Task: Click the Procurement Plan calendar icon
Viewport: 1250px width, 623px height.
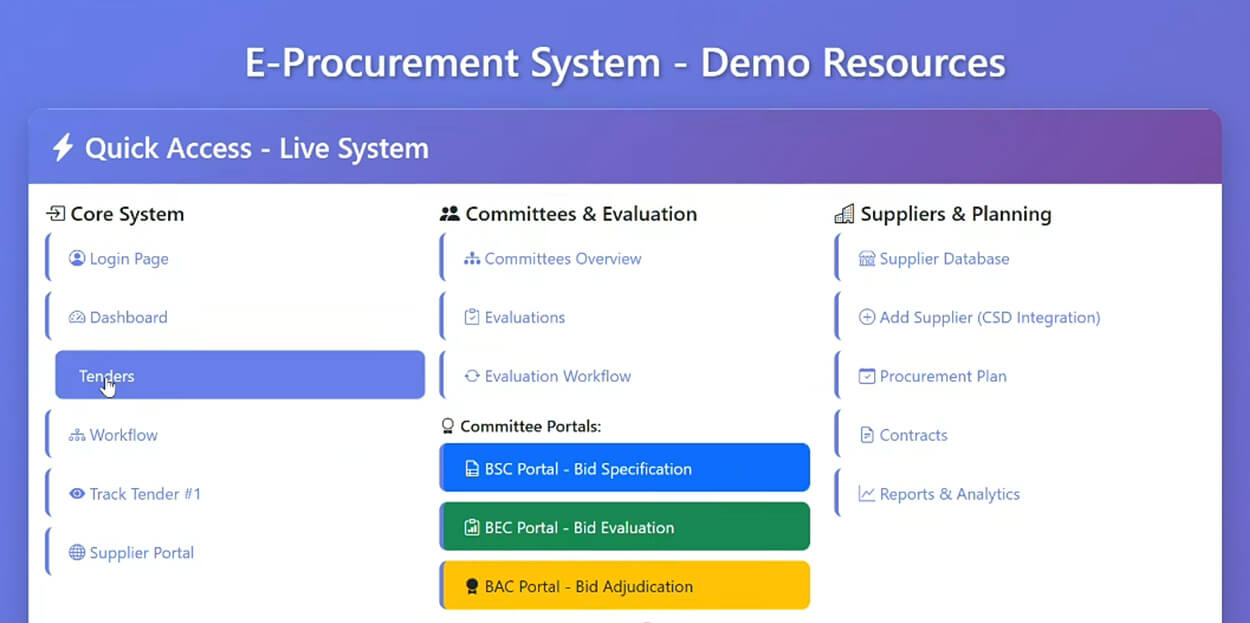Action: coord(867,377)
